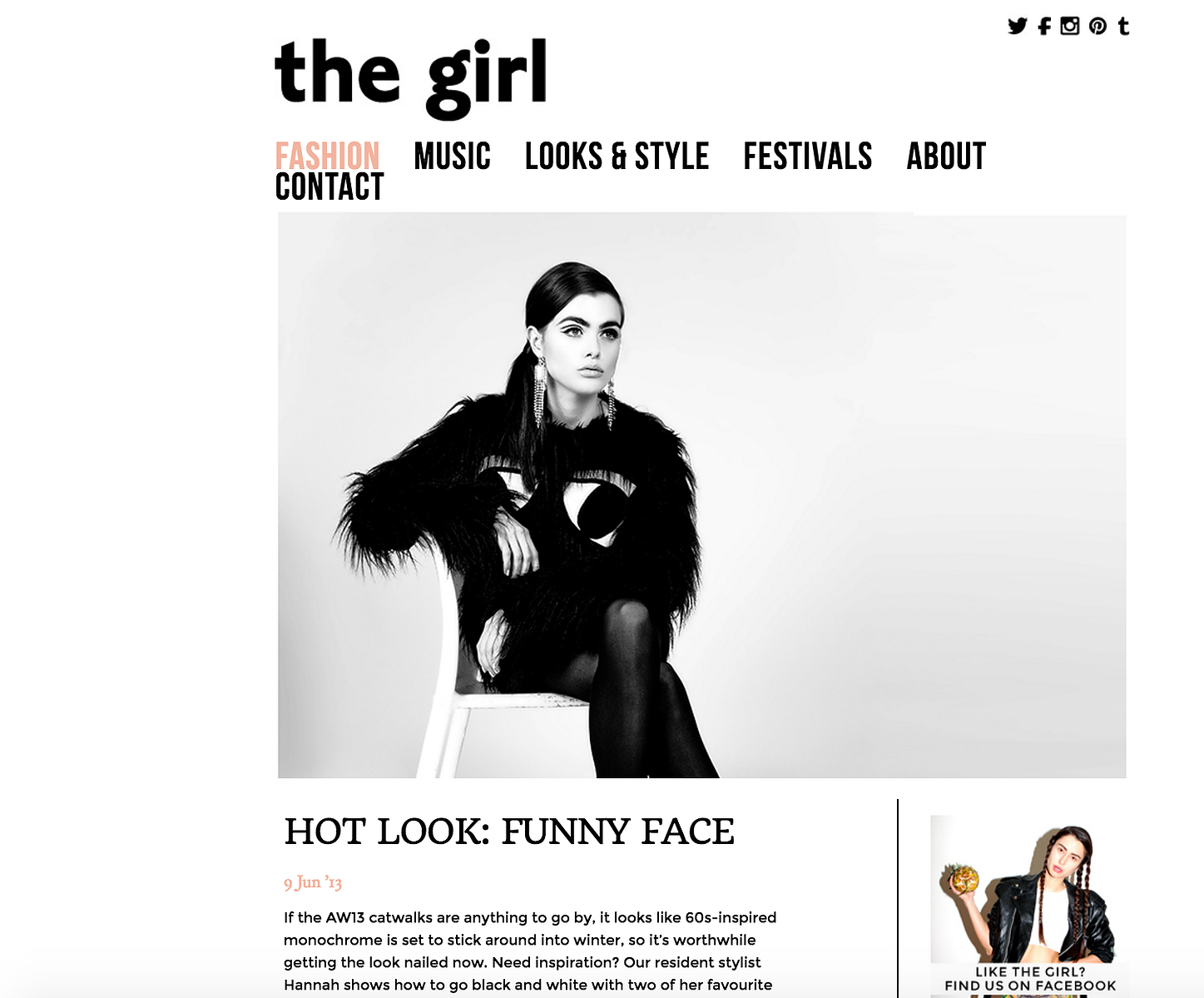Go to the Contact page
The image size is (1204, 998).
pos(329,186)
